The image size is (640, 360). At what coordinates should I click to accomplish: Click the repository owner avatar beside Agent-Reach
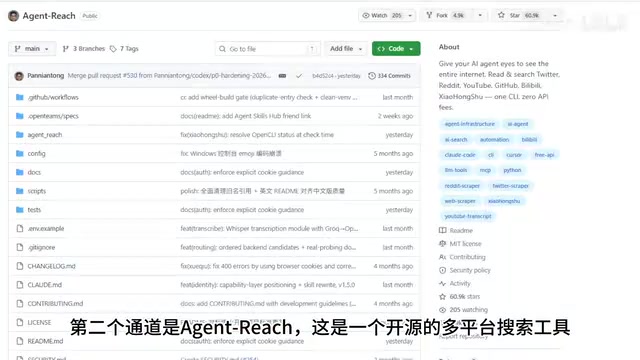(13, 16)
